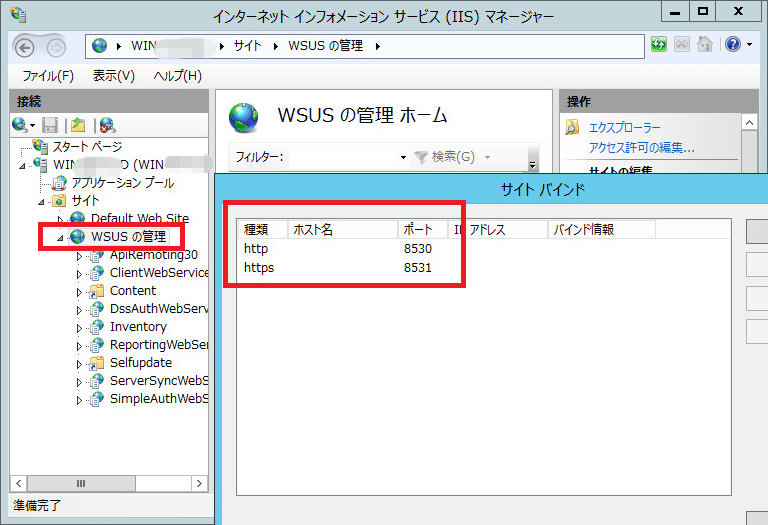This screenshot has width=768, height=525.
Task: Click the Inventory application icon
Action: click(96, 327)
